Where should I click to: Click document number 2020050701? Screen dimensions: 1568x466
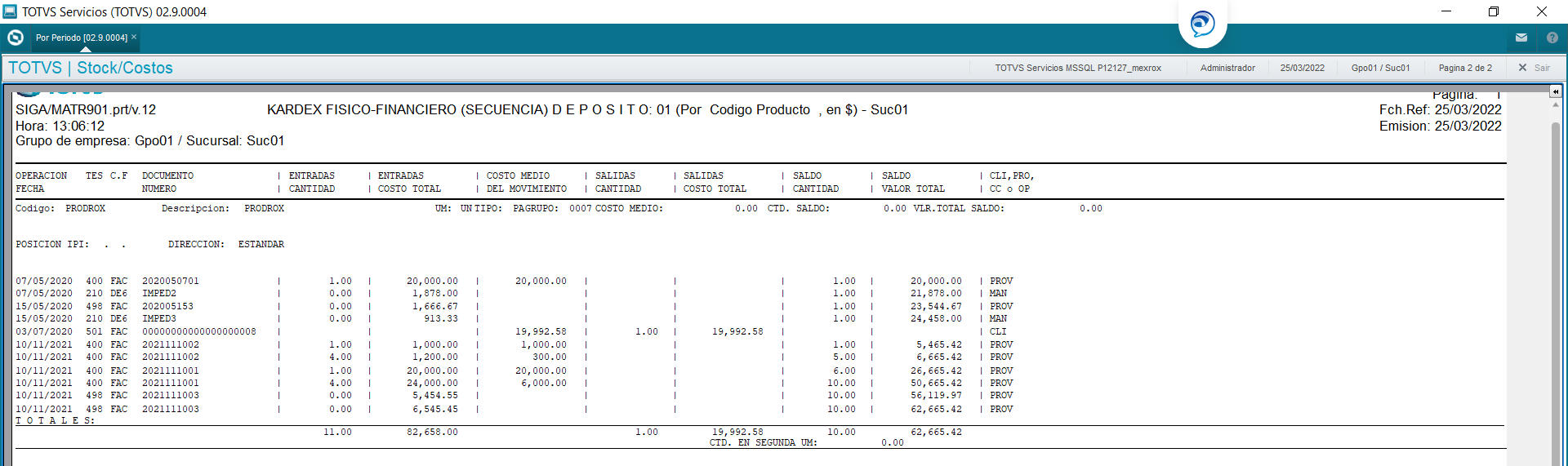tap(171, 281)
